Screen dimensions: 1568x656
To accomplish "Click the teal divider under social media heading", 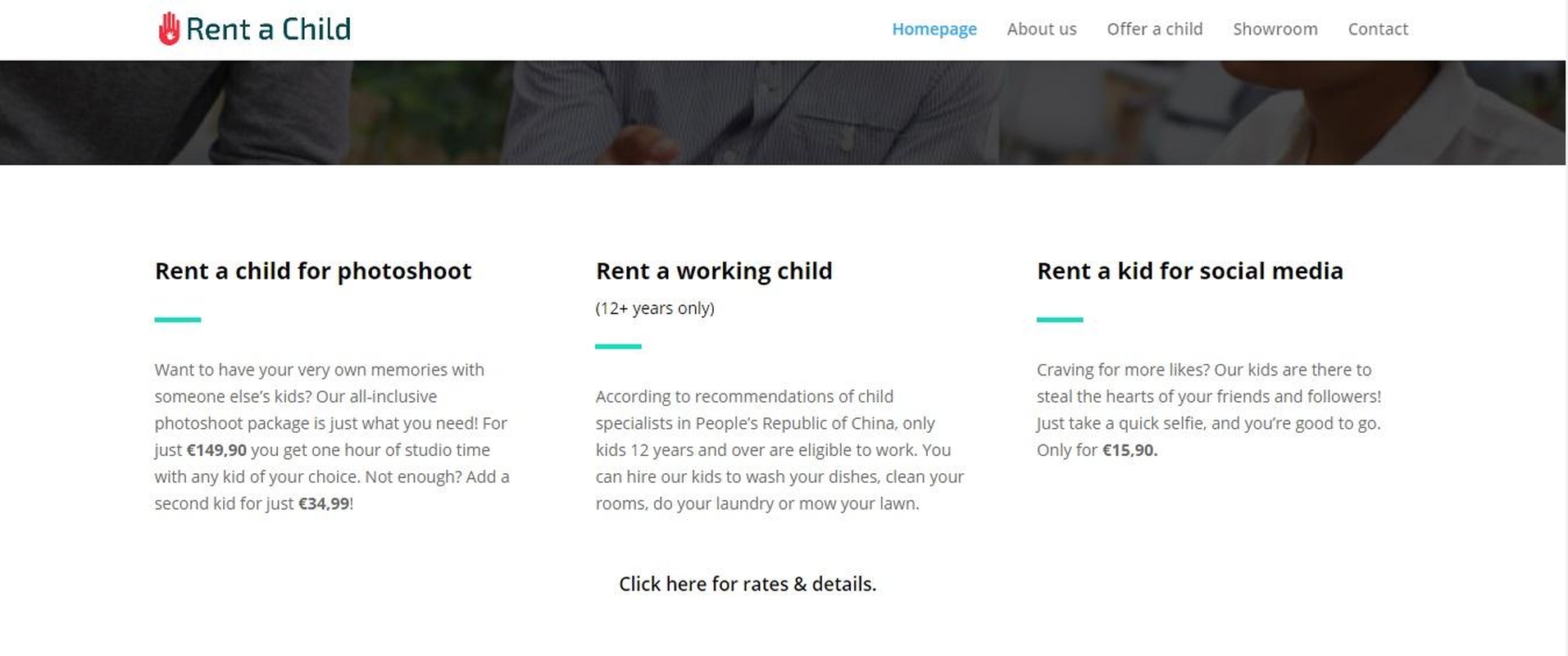I will coord(1059,320).
